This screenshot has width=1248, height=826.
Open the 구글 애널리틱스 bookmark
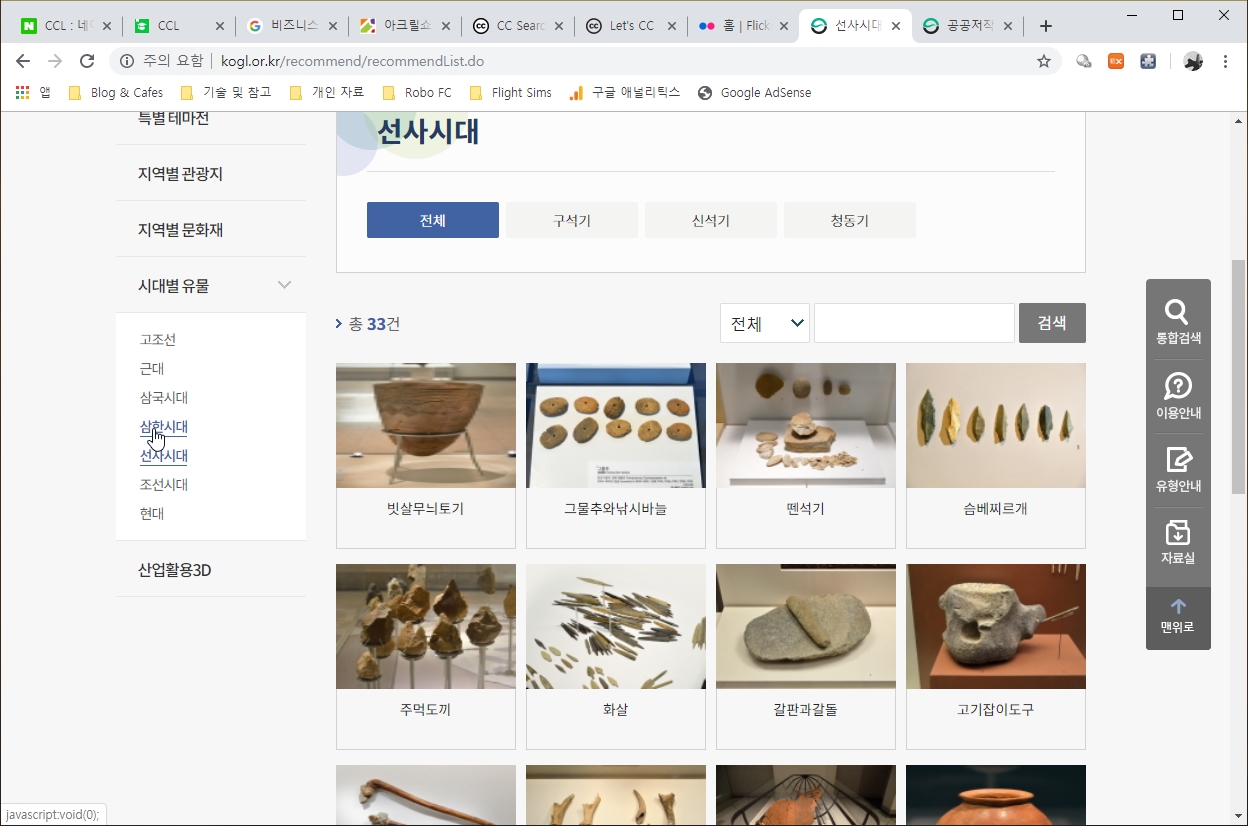(624, 92)
